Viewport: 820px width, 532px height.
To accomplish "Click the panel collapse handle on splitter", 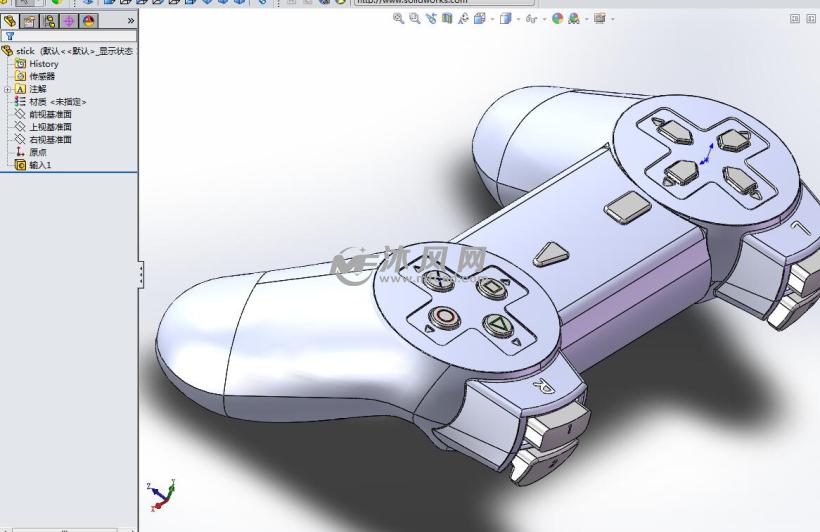I will [x=141, y=274].
